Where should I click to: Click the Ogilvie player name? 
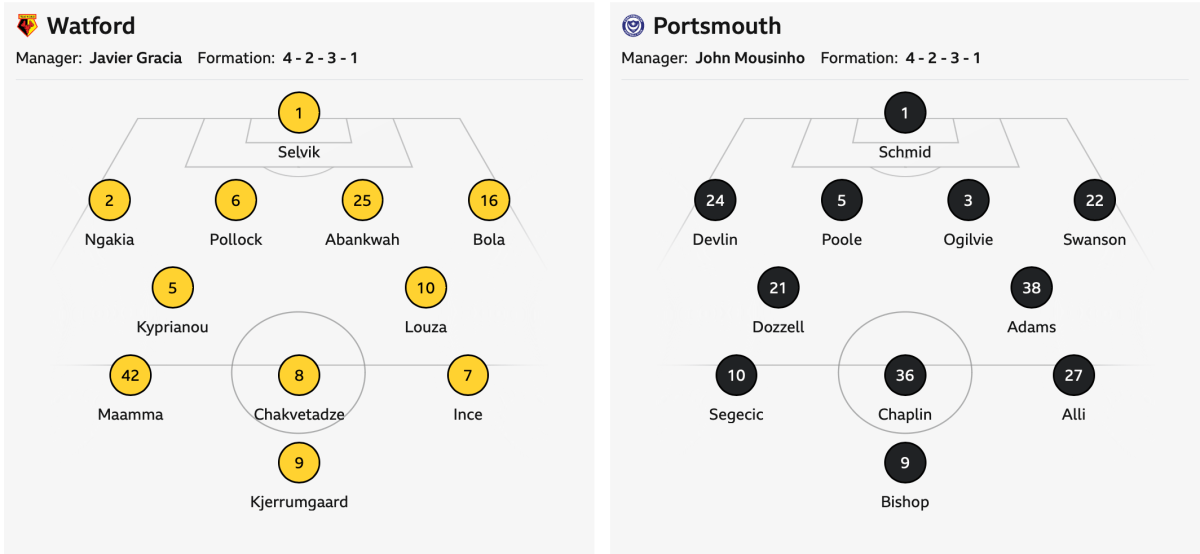(968, 240)
